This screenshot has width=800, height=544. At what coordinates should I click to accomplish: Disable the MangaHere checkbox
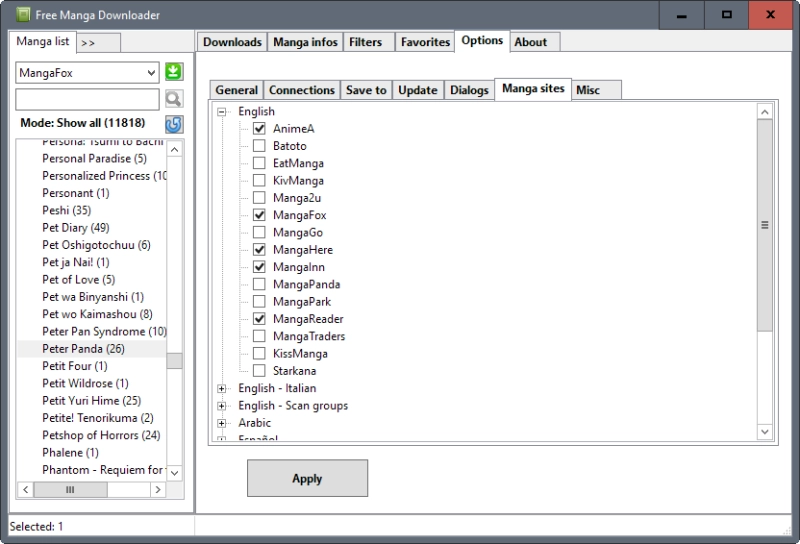tap(259, 250)
